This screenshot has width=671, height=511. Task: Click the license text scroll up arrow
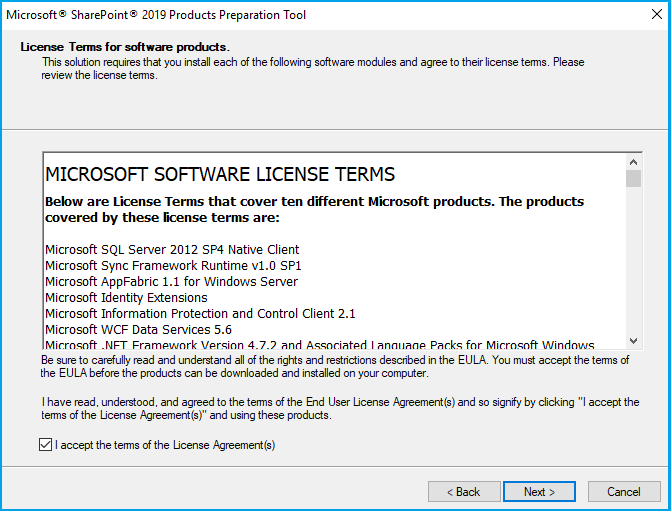pyautogui.click(x=633, y=162)
